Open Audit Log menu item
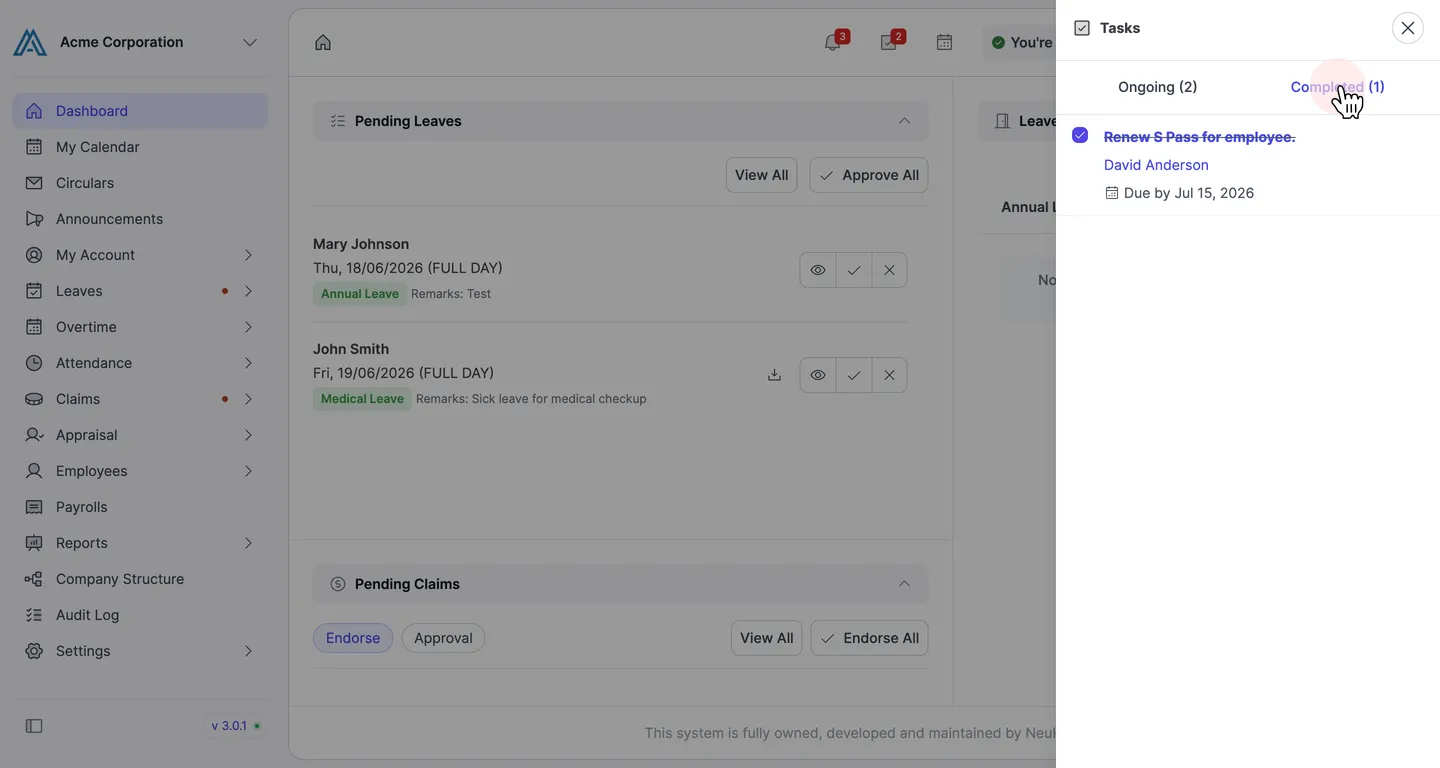This screenshot has width=1440, height=768. tap(140, 615)
